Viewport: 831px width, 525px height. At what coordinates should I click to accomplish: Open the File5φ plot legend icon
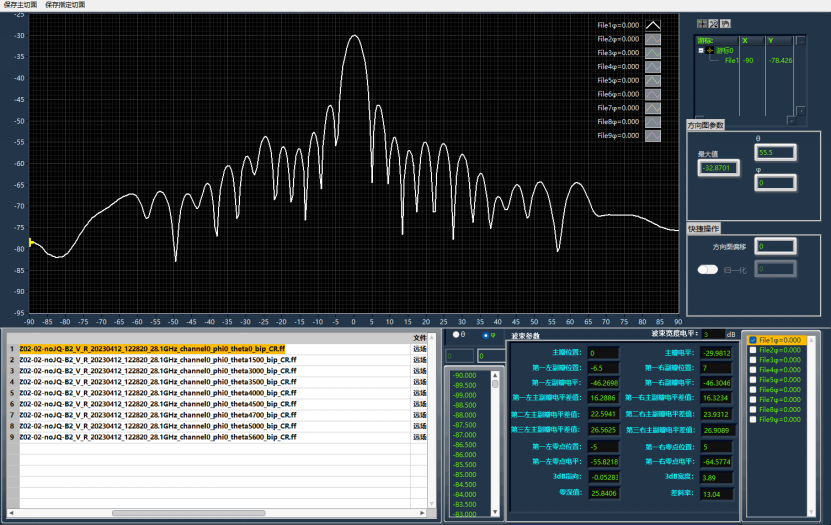653,80
